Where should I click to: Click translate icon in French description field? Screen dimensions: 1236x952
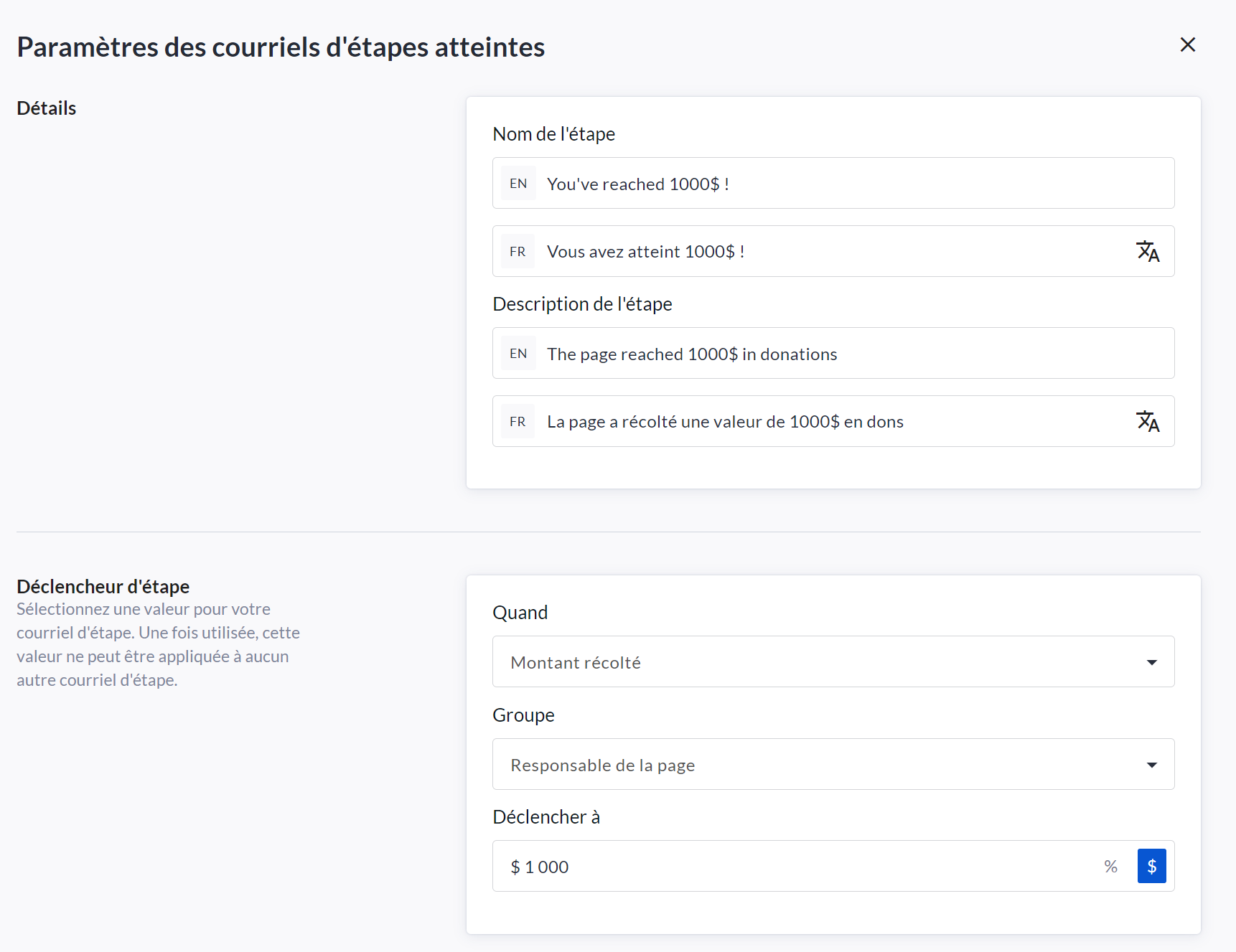coord(1148,421)
